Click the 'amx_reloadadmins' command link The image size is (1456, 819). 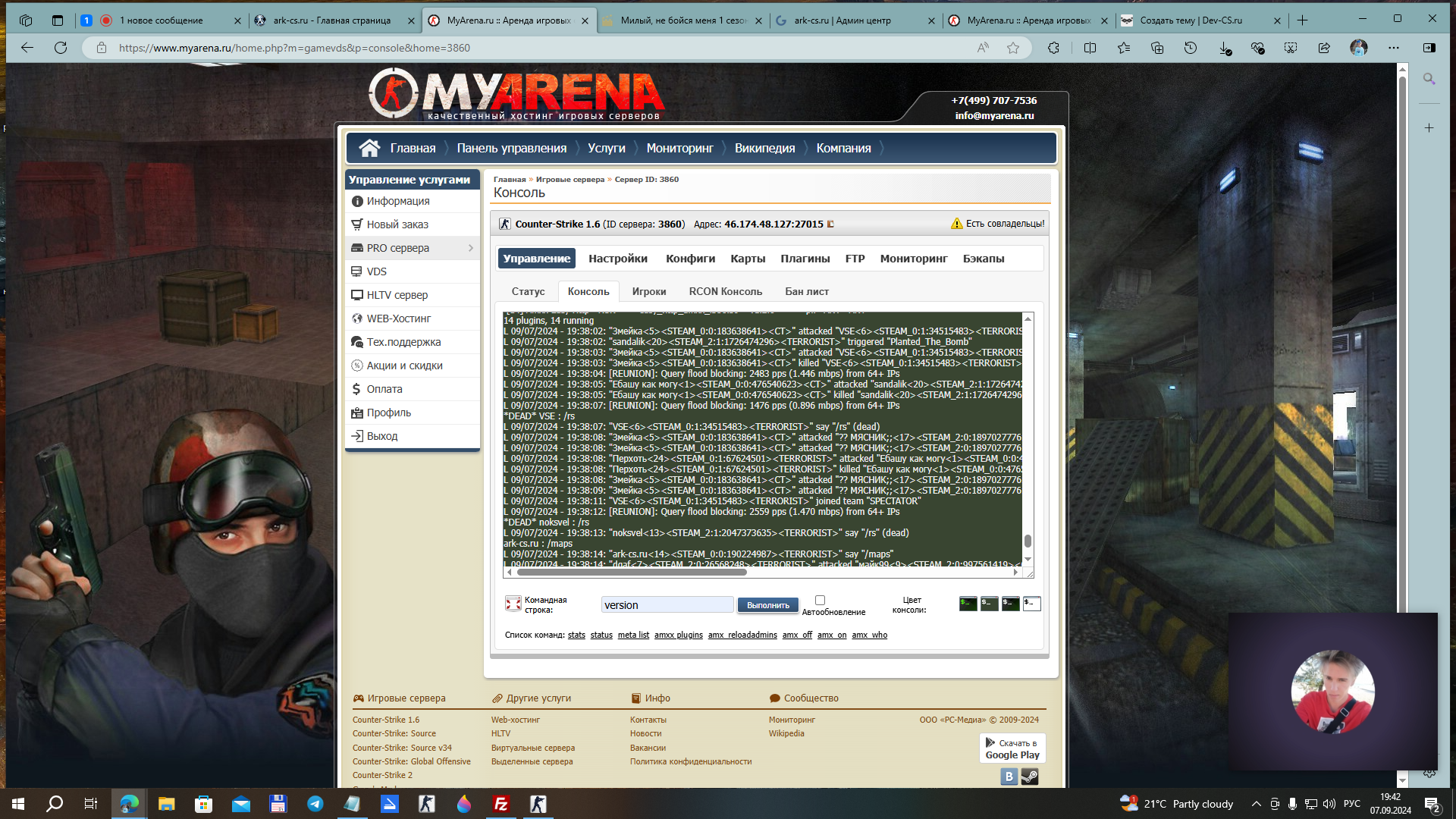[742, 635]
